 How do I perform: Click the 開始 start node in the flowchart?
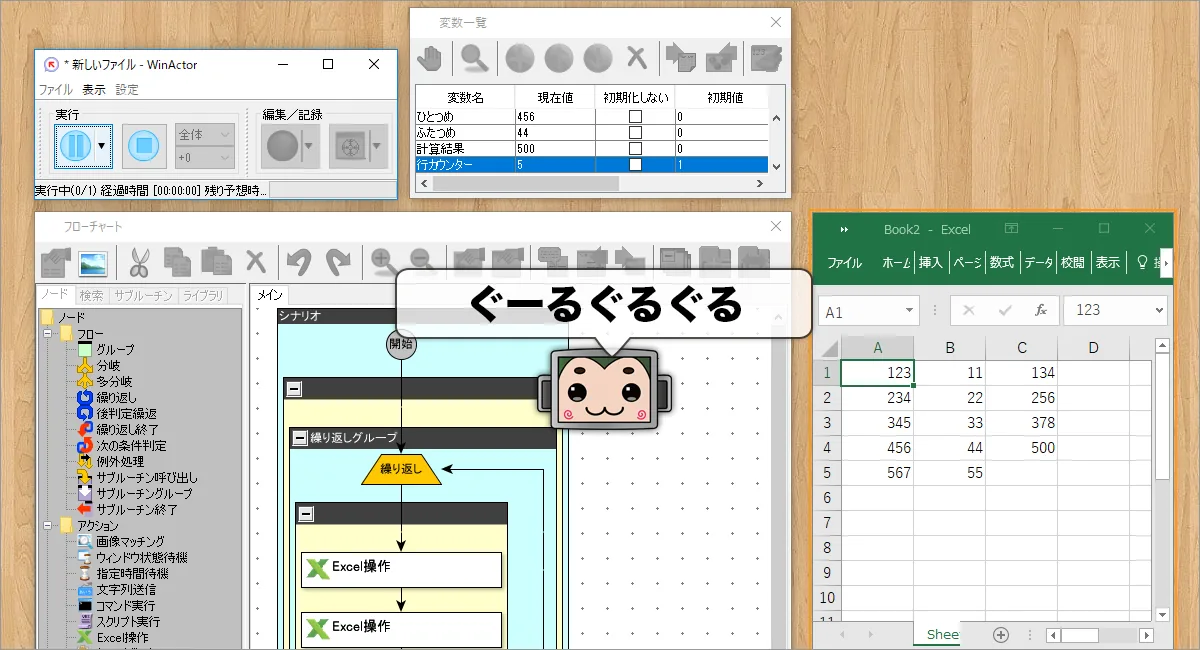pos(401,344)
